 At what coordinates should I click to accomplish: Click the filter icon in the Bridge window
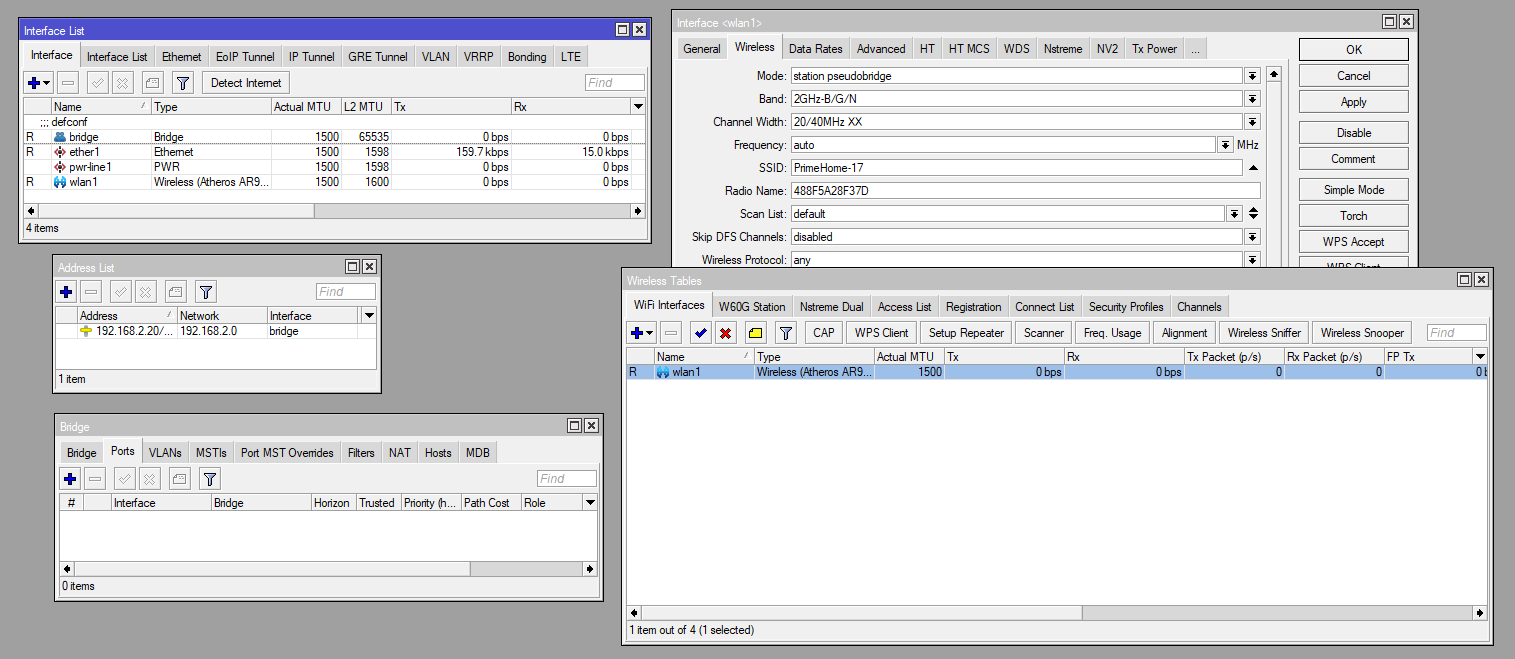pos(211,479)
